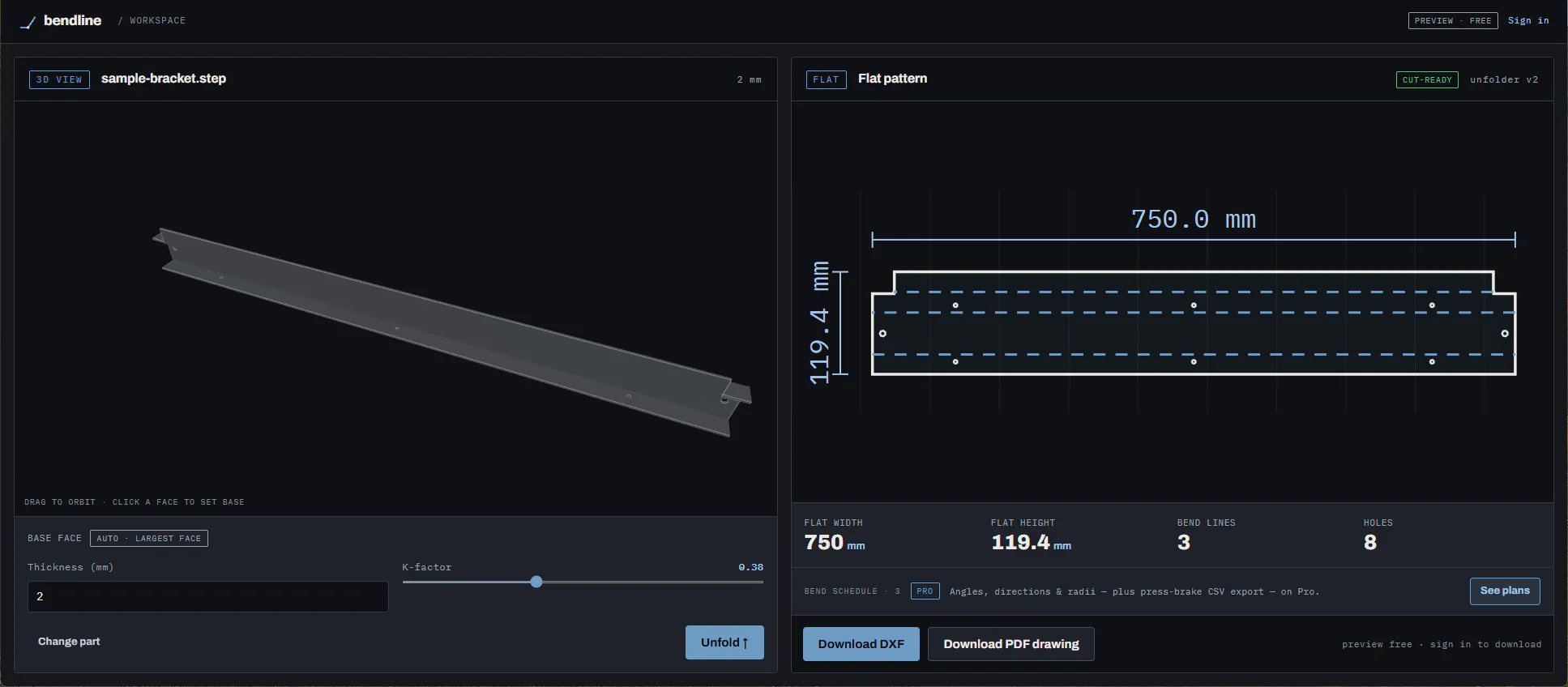Click Download PDF drawing

pyautogui.click(x=1010, y=644)
